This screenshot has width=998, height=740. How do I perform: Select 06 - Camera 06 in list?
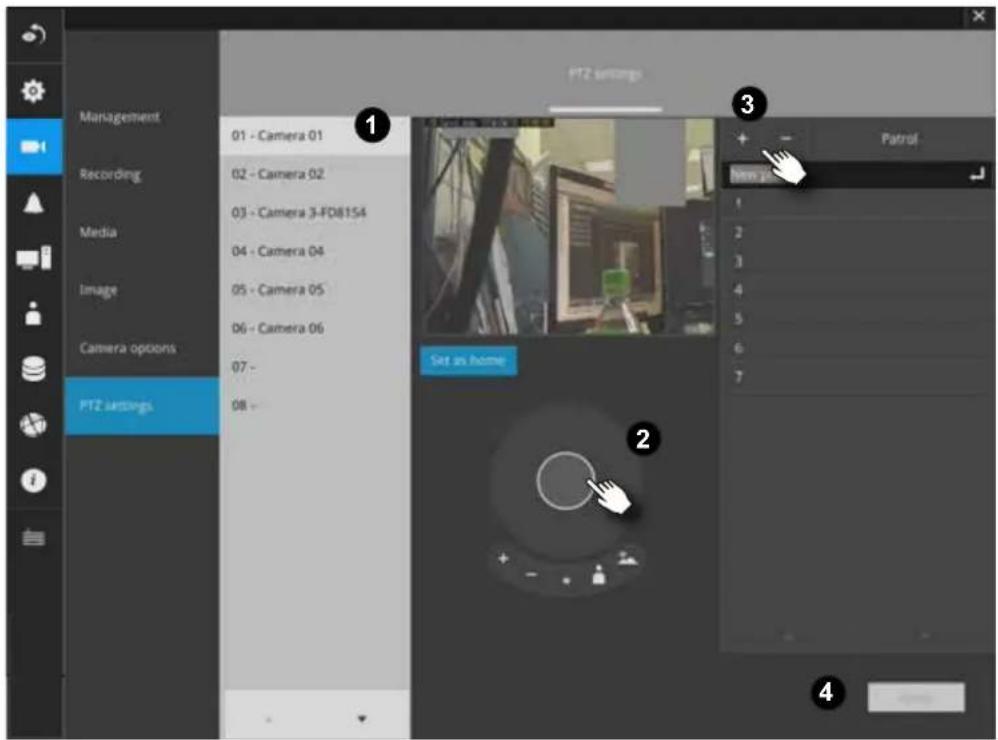[315, 328]
